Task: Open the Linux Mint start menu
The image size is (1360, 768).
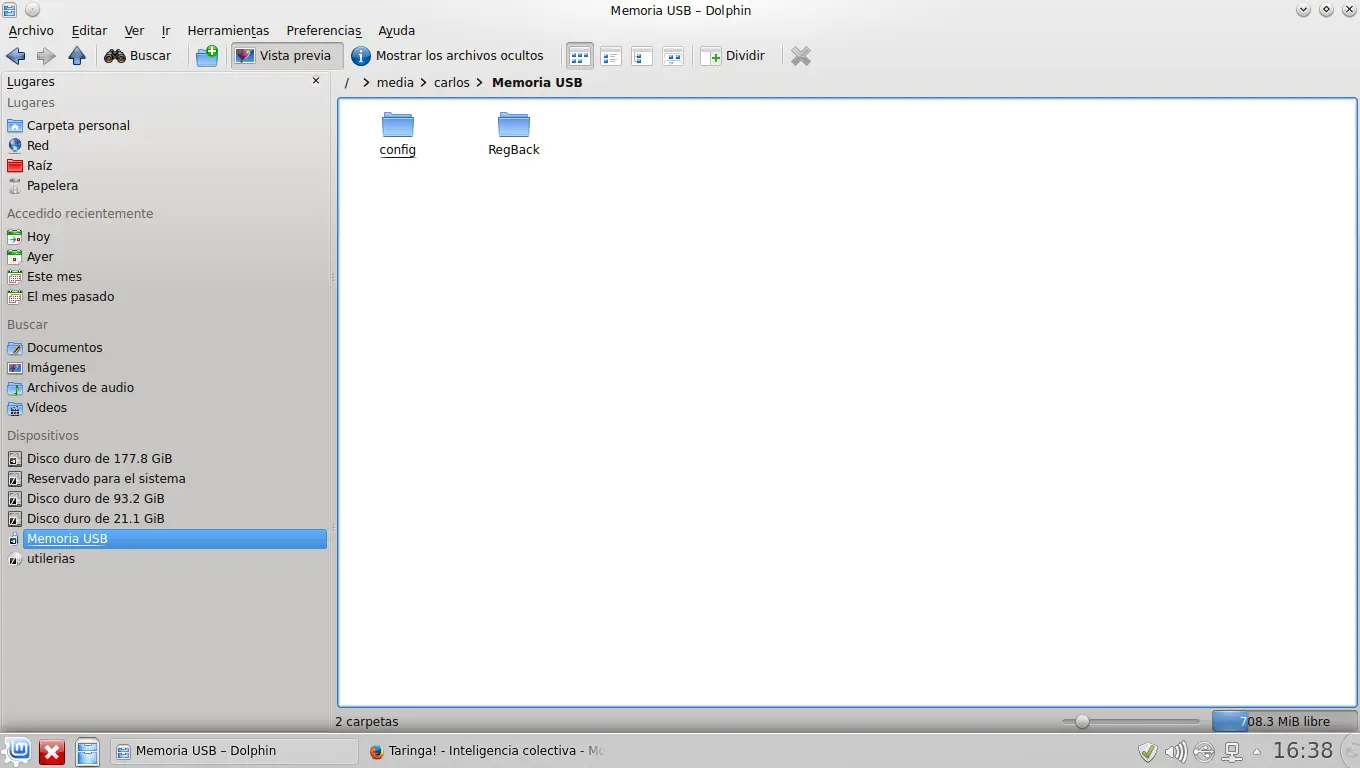Action: tap(17, 751)
